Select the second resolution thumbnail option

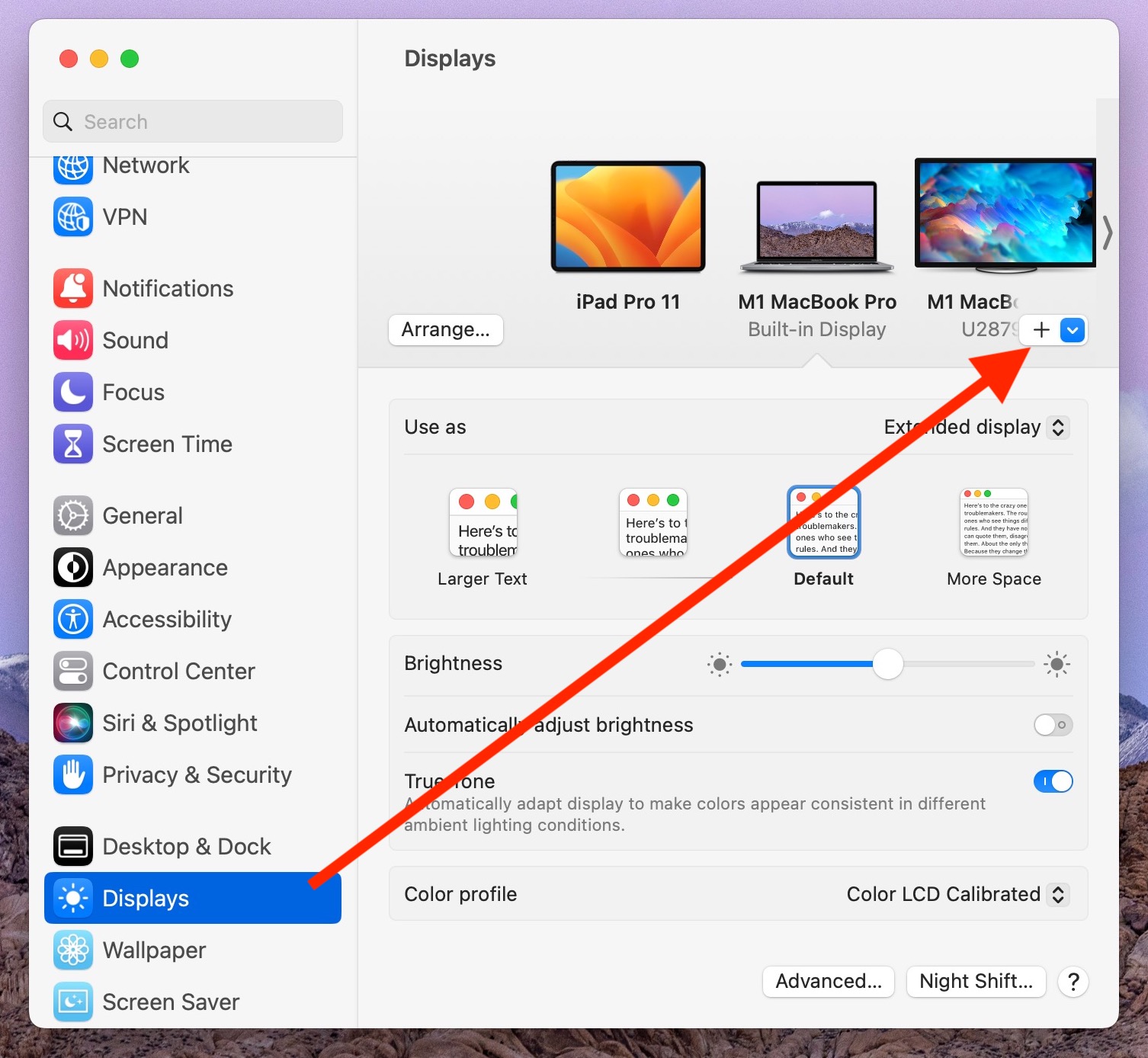(653, 523)
